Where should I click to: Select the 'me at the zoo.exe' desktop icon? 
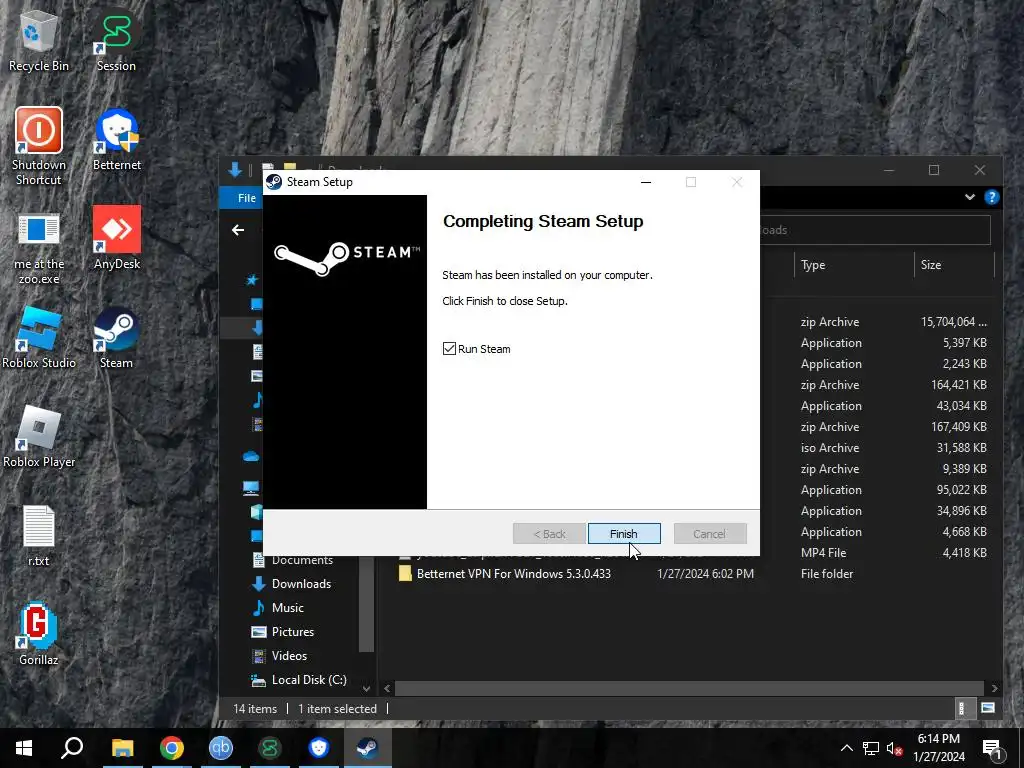(39, 248)
